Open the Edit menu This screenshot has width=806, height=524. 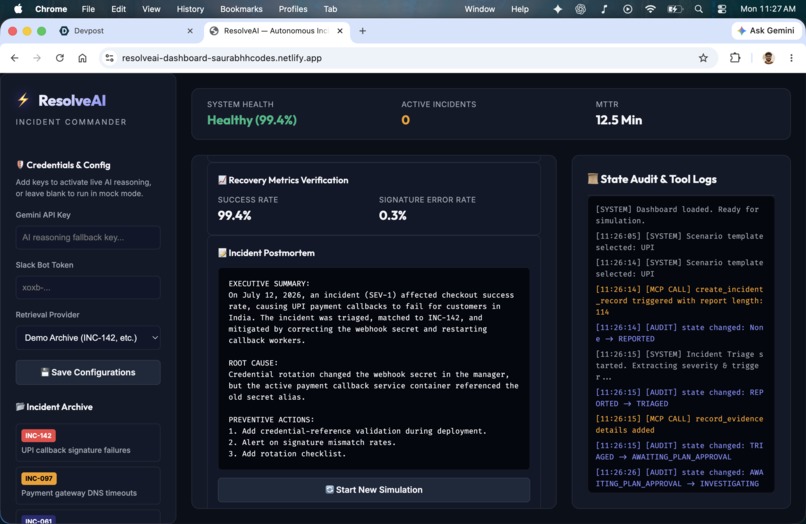[x=118, y=9]
